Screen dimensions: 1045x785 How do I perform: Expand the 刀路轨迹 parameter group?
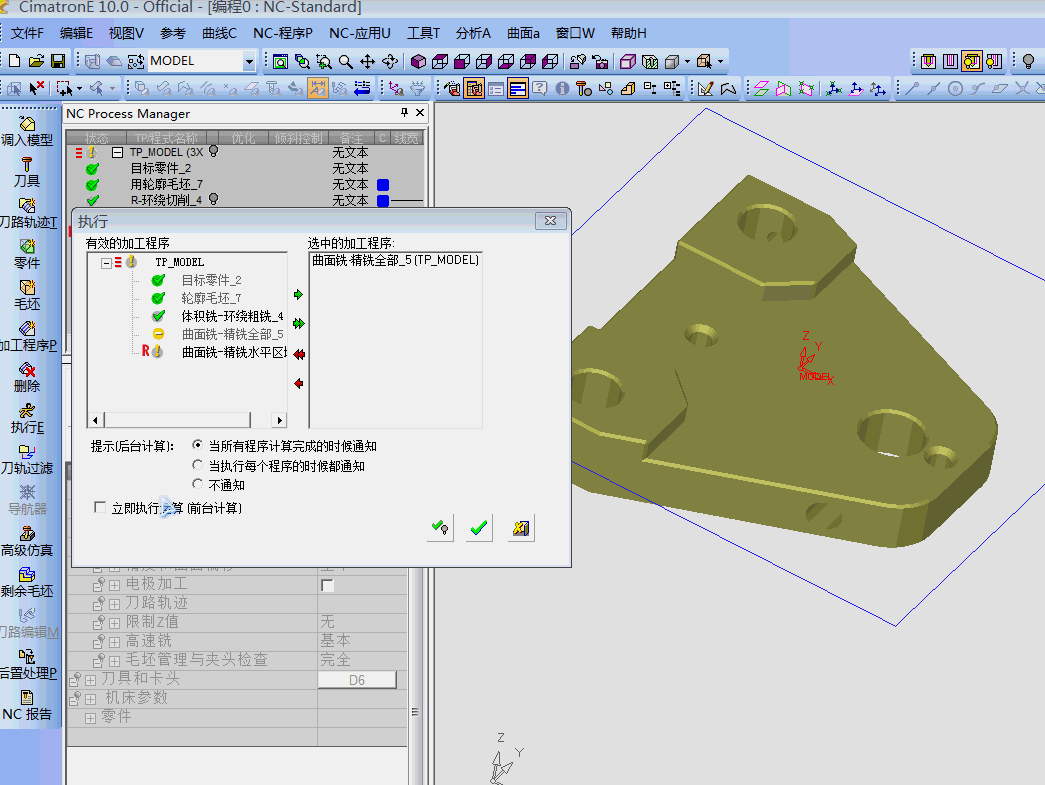coord(115,604)
